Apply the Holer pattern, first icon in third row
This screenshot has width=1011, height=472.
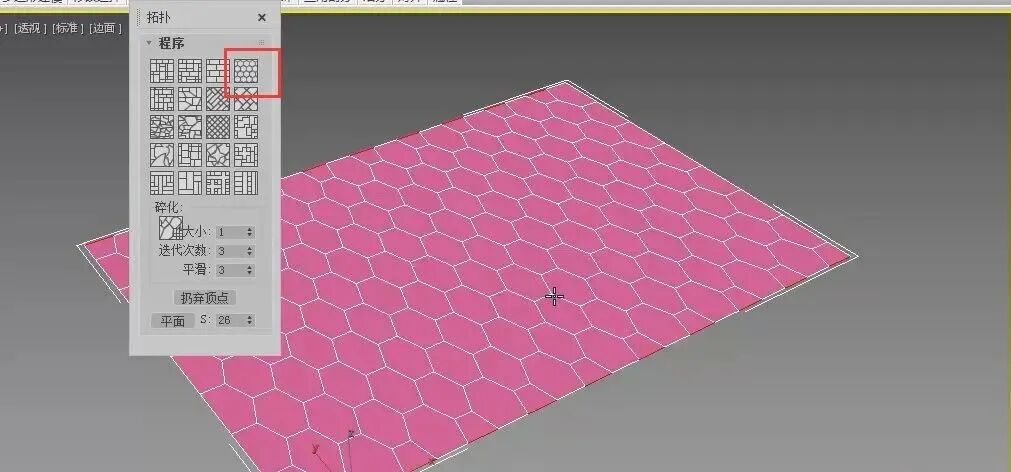[x=162, y=127]
